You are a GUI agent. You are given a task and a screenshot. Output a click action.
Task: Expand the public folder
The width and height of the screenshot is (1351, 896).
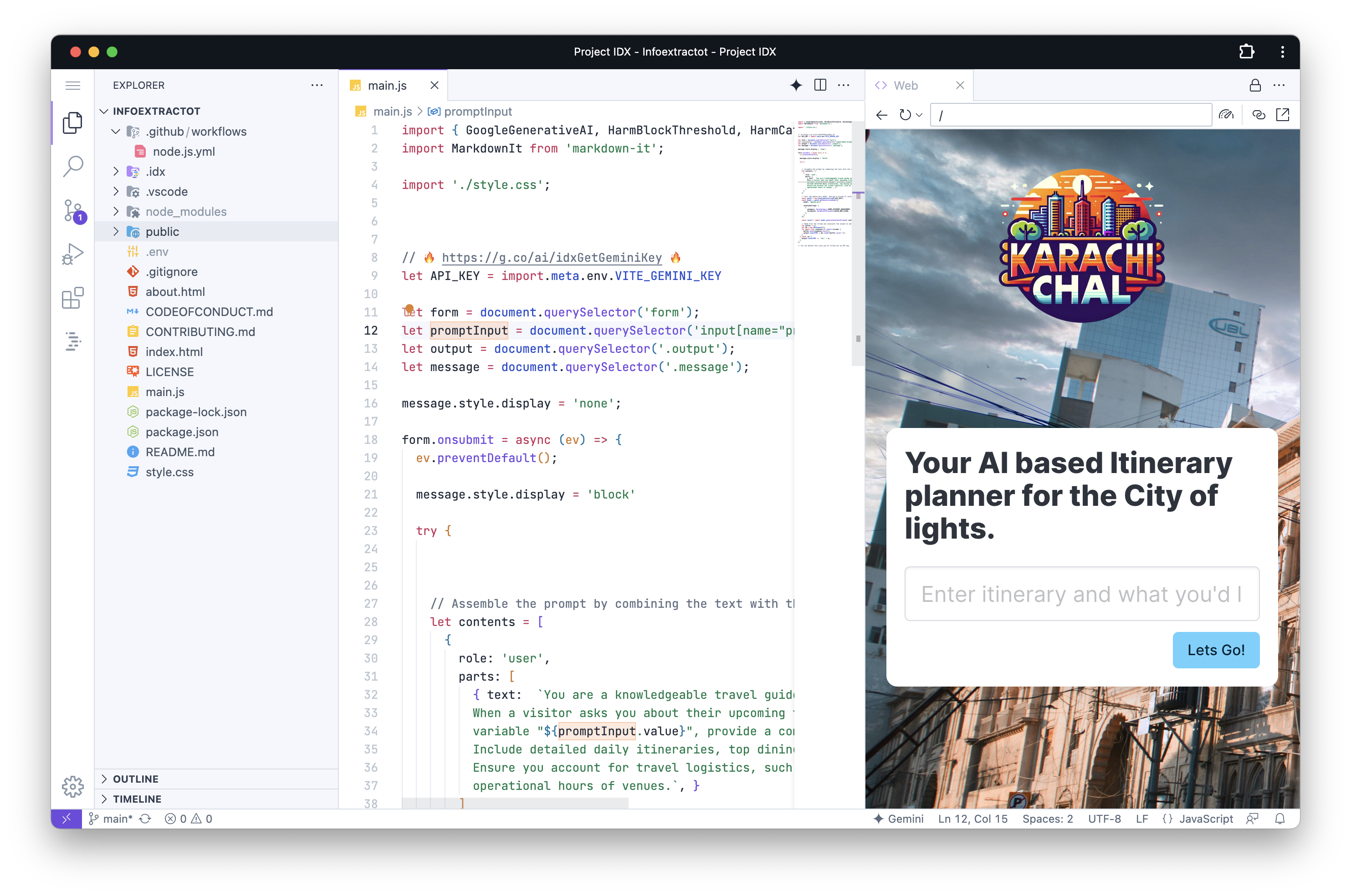click(x=116, y=231)
